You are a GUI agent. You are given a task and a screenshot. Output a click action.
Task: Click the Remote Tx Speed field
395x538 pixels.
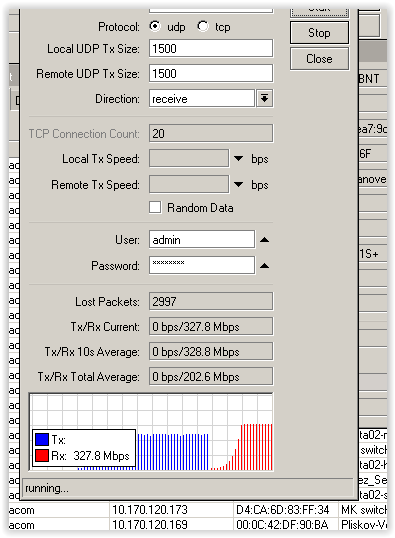(189, 185)
